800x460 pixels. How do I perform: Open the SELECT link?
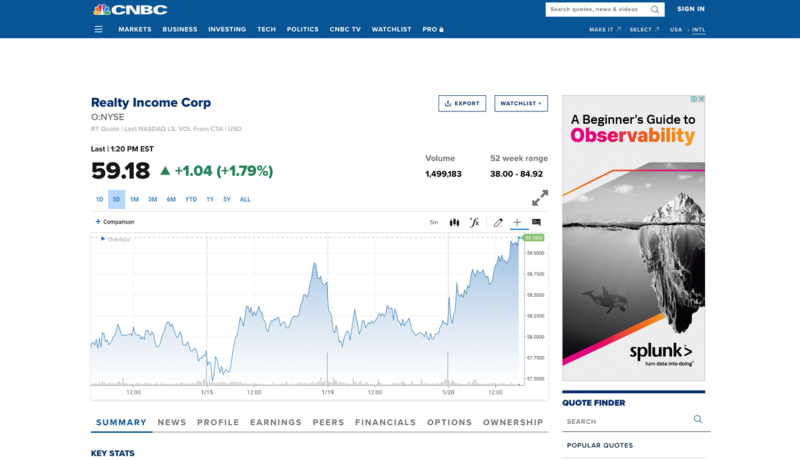click(x=644, y=30)
